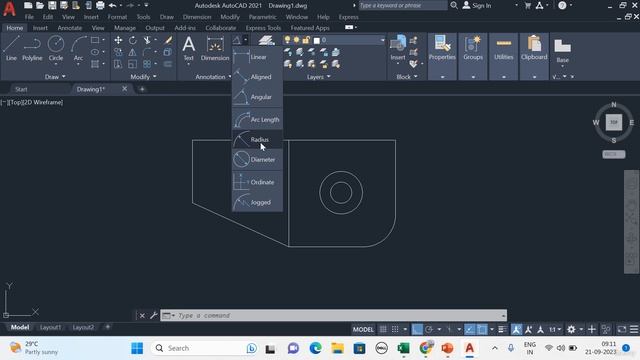The image size is (640, 360).
Task: Select the Circle tool
Action: point(56,48)
